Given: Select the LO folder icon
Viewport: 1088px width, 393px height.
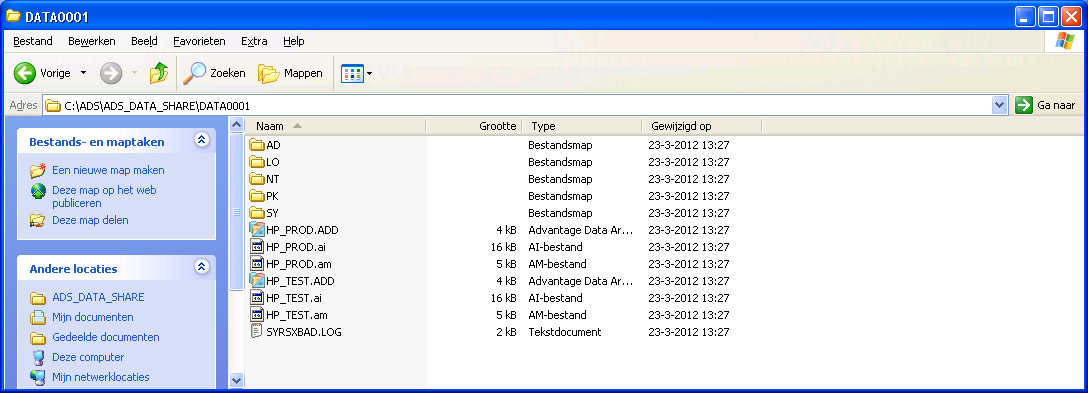Looking at the screenshot, I should pos(257,162).
